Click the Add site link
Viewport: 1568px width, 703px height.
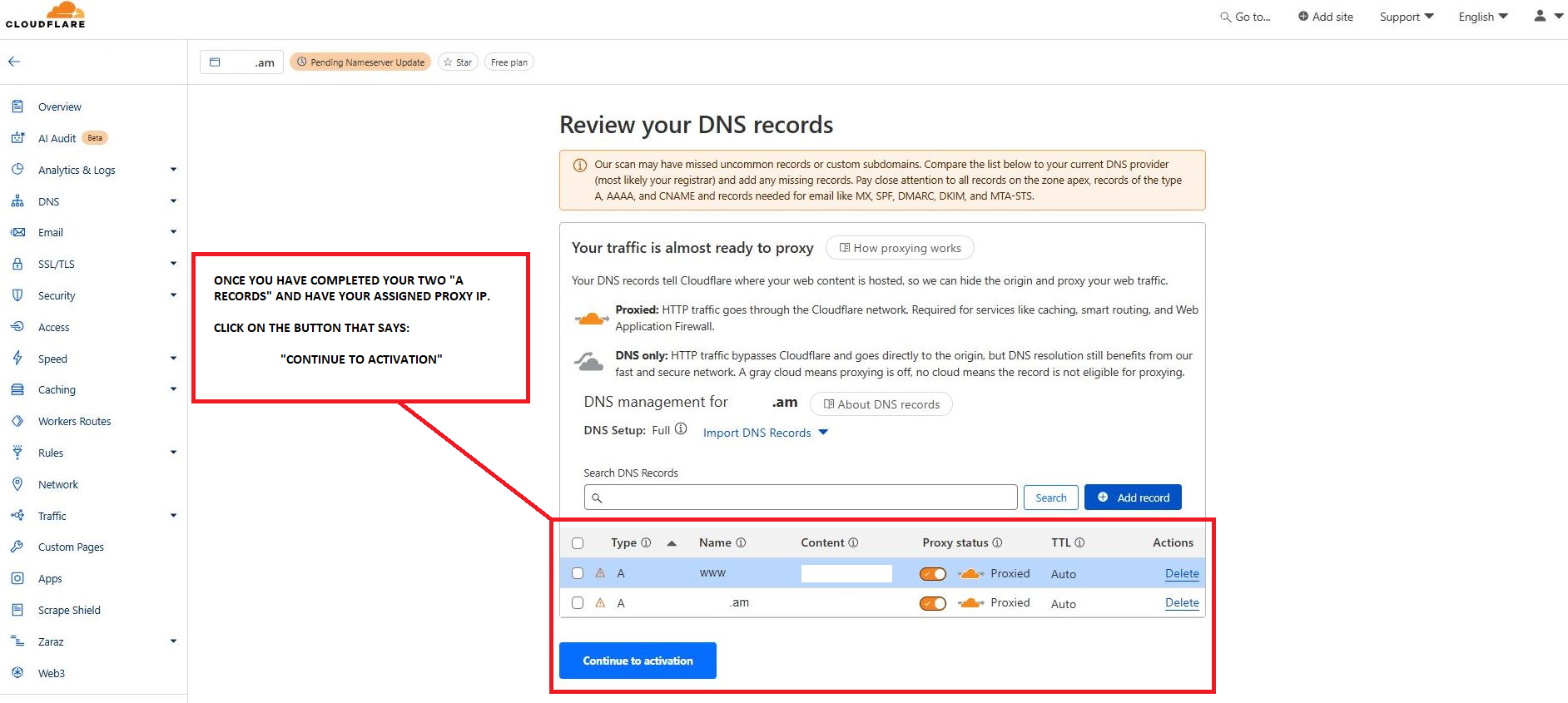pyautogui.click(x=1326, y=17)
